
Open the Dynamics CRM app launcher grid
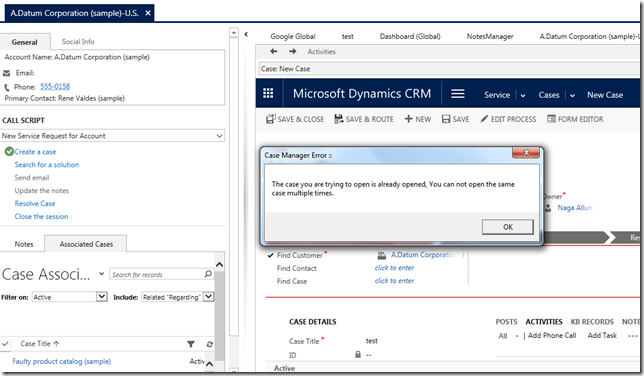pos(268,93)
